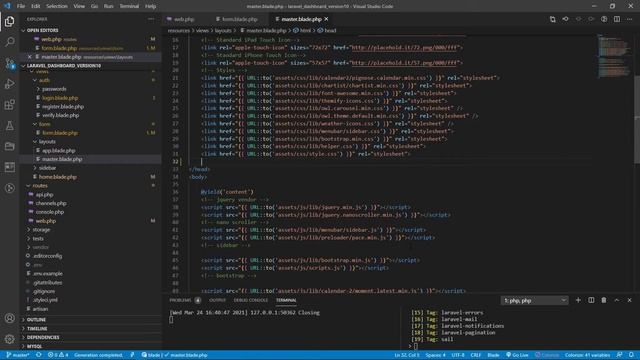Add a new terminal with plus icon
The image size is (640, 360).
point(578,300)
